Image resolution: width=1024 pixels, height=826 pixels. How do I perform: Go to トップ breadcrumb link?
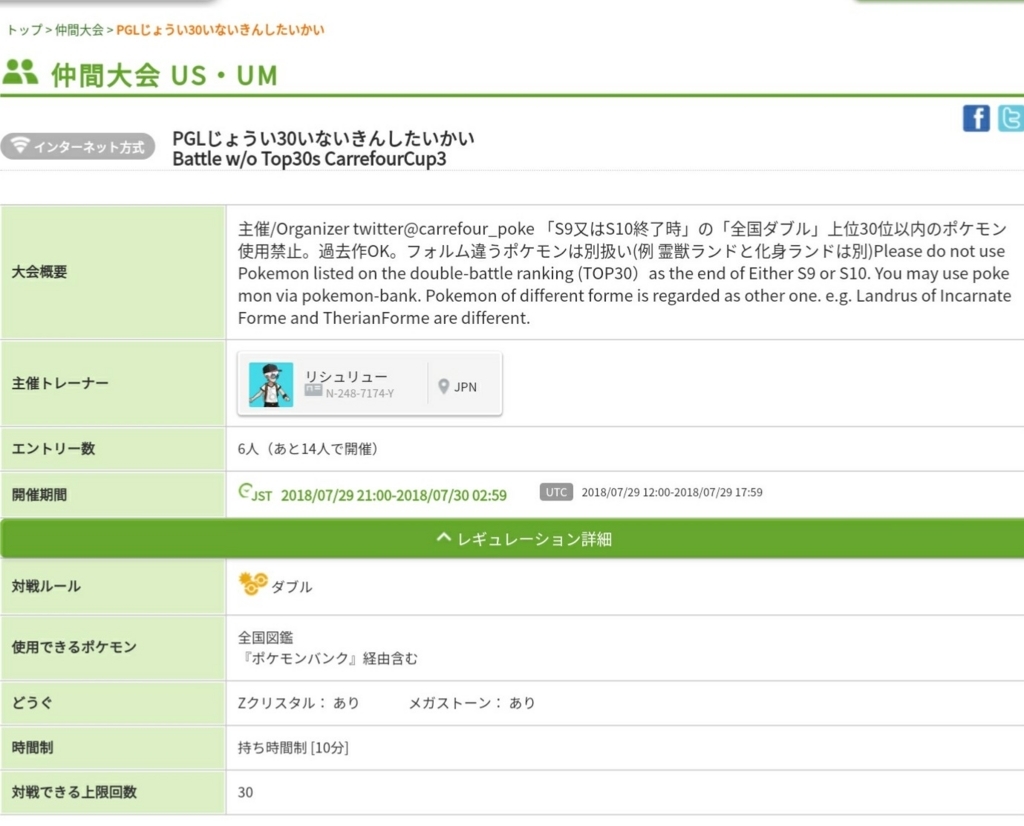pos(24,30)
